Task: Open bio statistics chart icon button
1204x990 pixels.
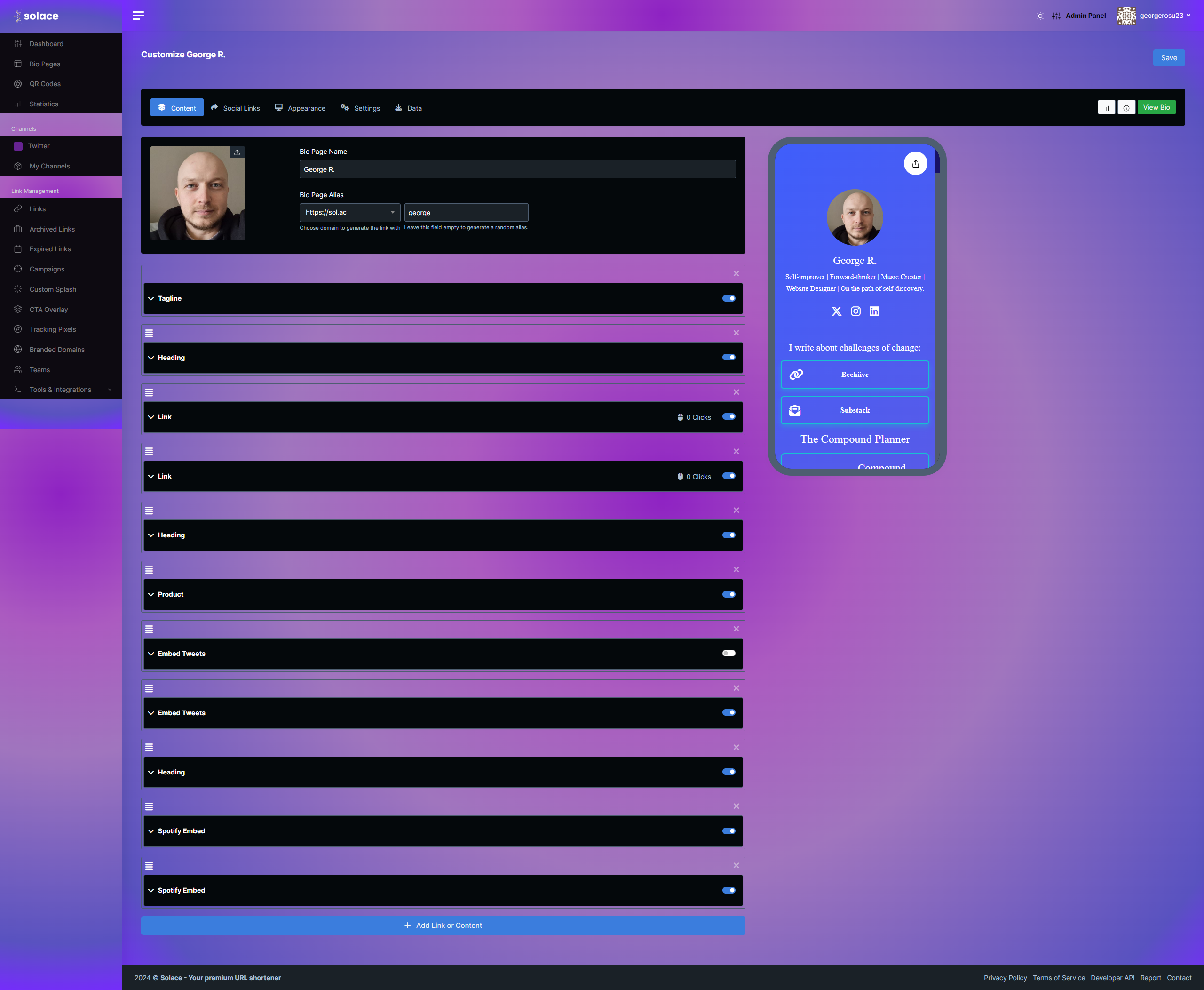Action: point(1106,108)
